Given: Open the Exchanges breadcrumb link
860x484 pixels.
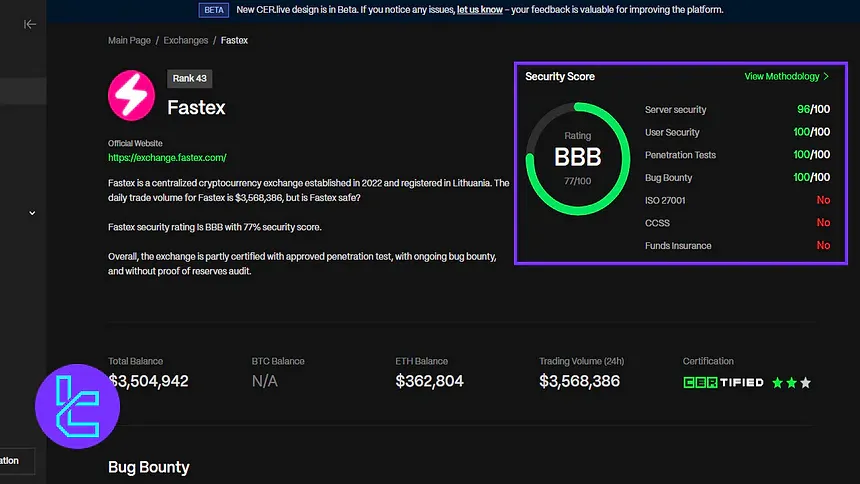Looking at the screenshot, I should (x=185, y=40).
